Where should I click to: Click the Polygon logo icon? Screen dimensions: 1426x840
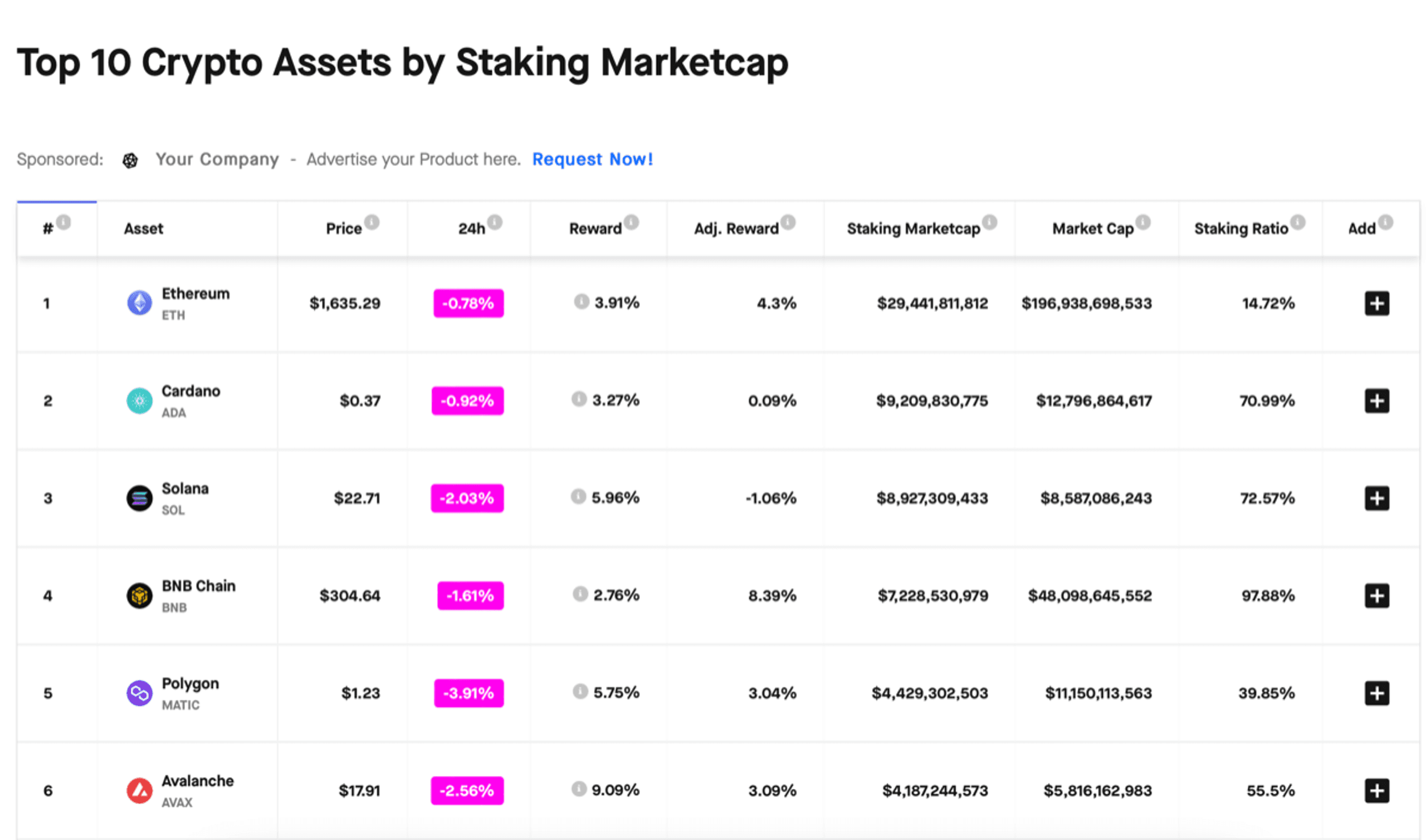point(139,693)
